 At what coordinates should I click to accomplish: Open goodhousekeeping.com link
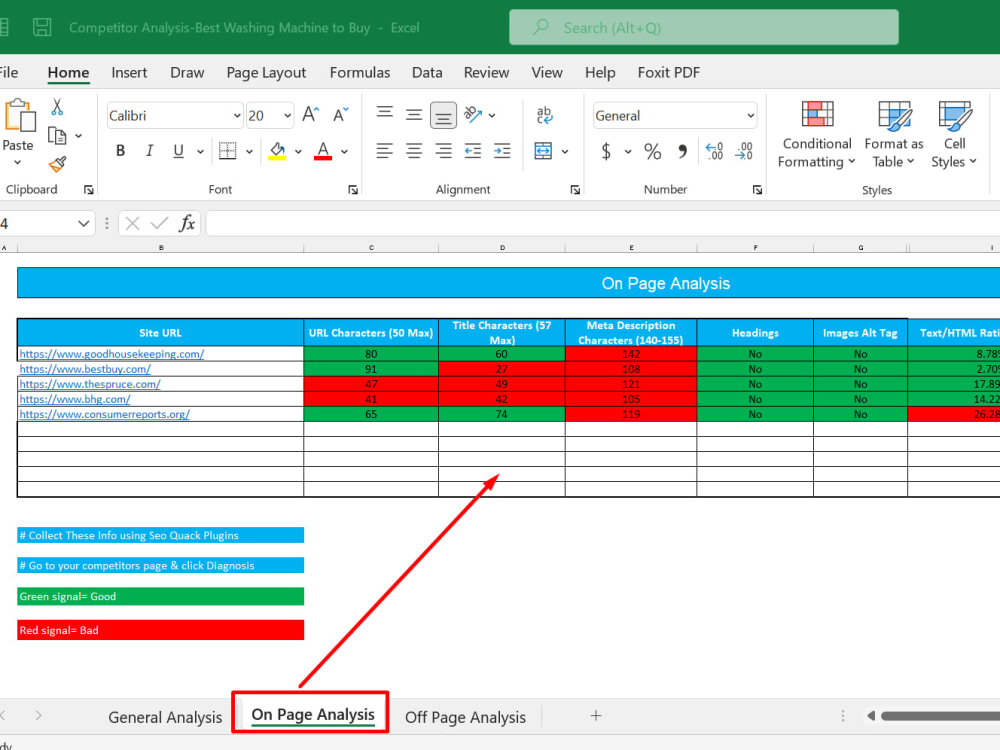point(112,353)
